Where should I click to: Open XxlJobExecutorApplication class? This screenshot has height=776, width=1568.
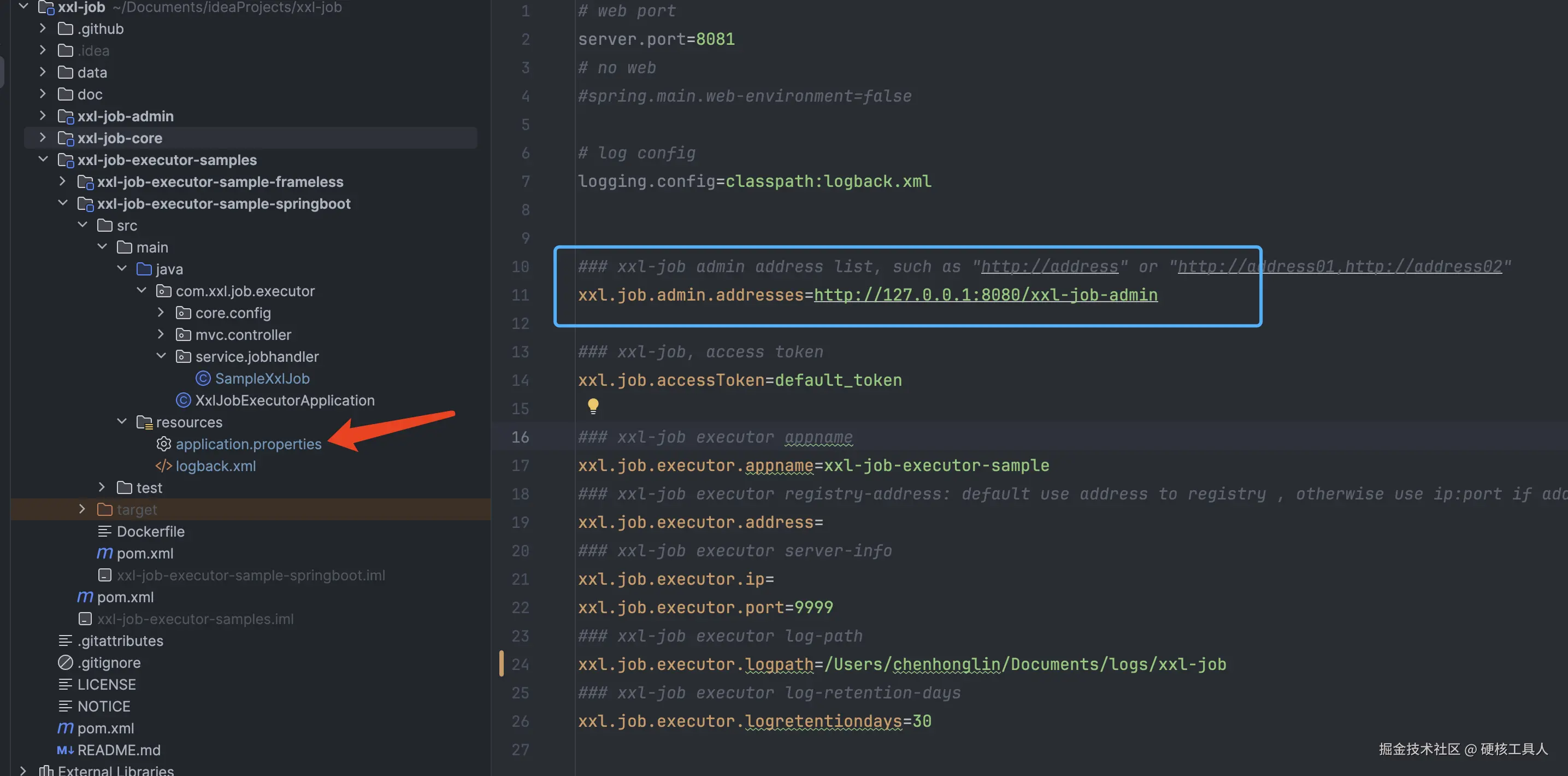pos(284,401)
